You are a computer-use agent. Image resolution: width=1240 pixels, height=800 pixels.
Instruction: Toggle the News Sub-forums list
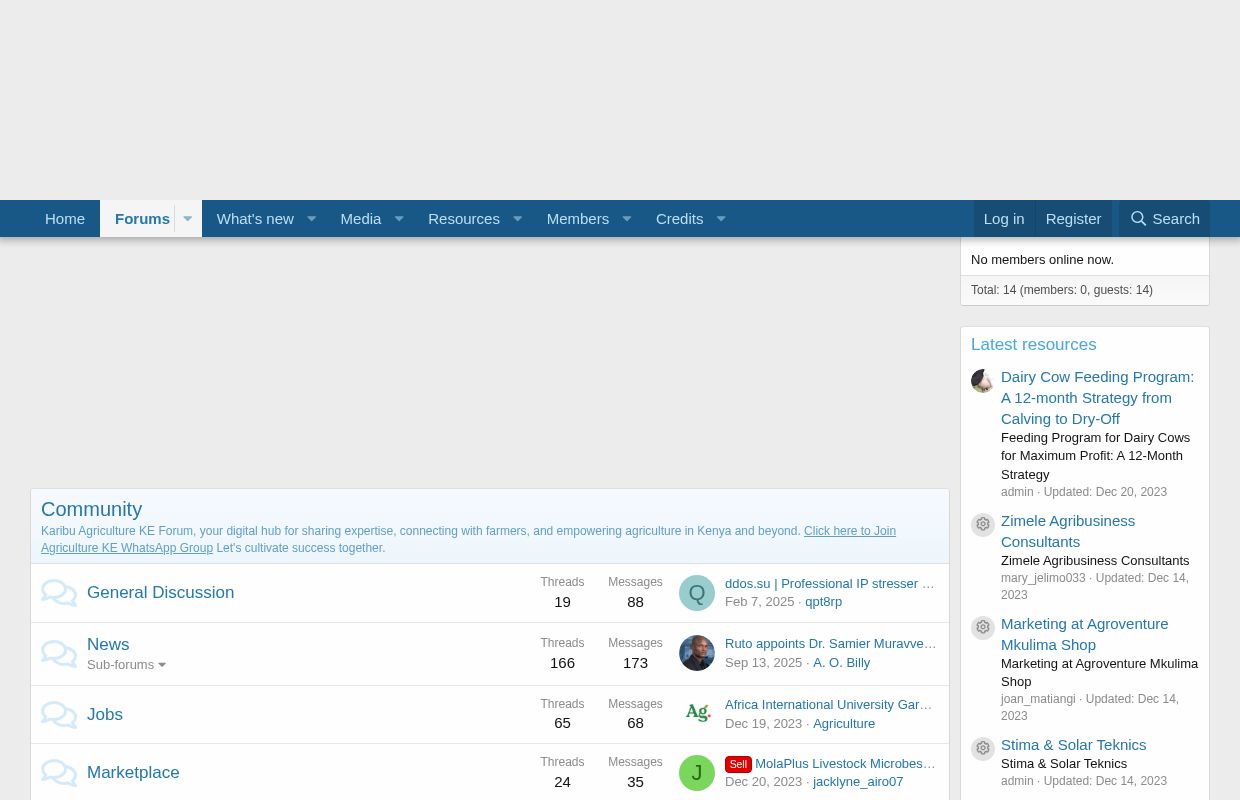point(126,665)
